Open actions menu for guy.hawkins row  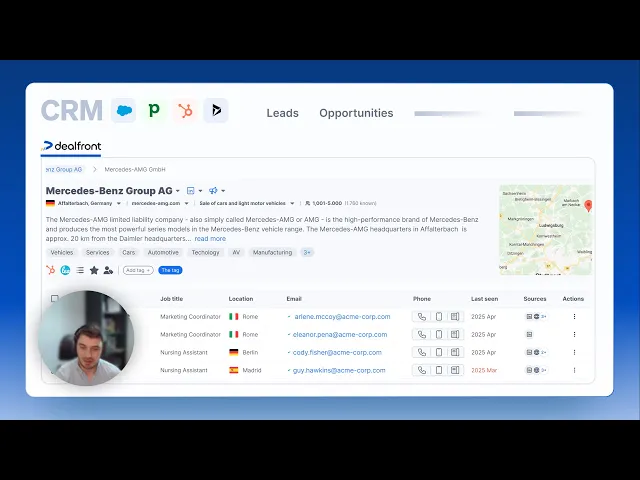tap(574, 370)
